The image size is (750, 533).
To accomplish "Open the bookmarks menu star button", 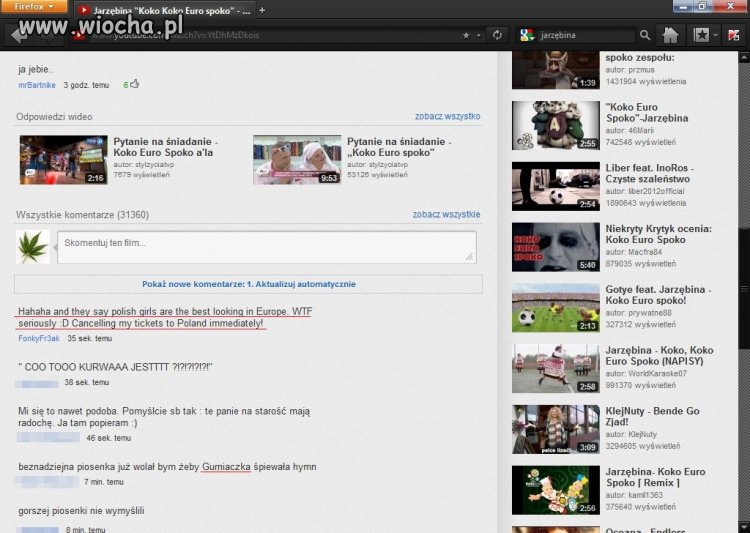I will [x=701, y=35].
